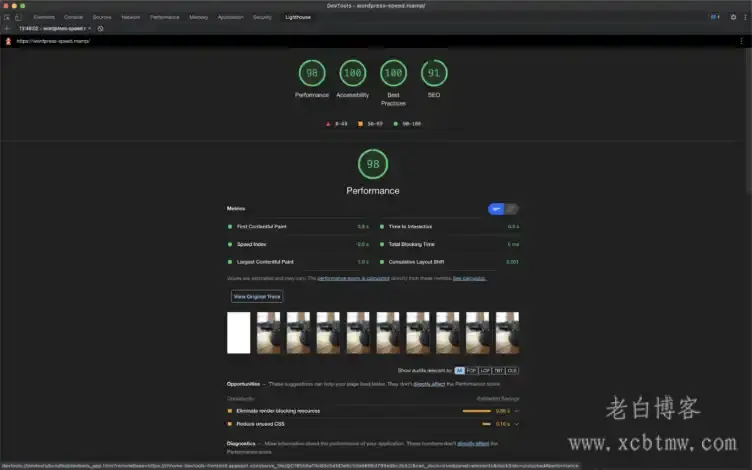Select the CLS audit filter

512,370
